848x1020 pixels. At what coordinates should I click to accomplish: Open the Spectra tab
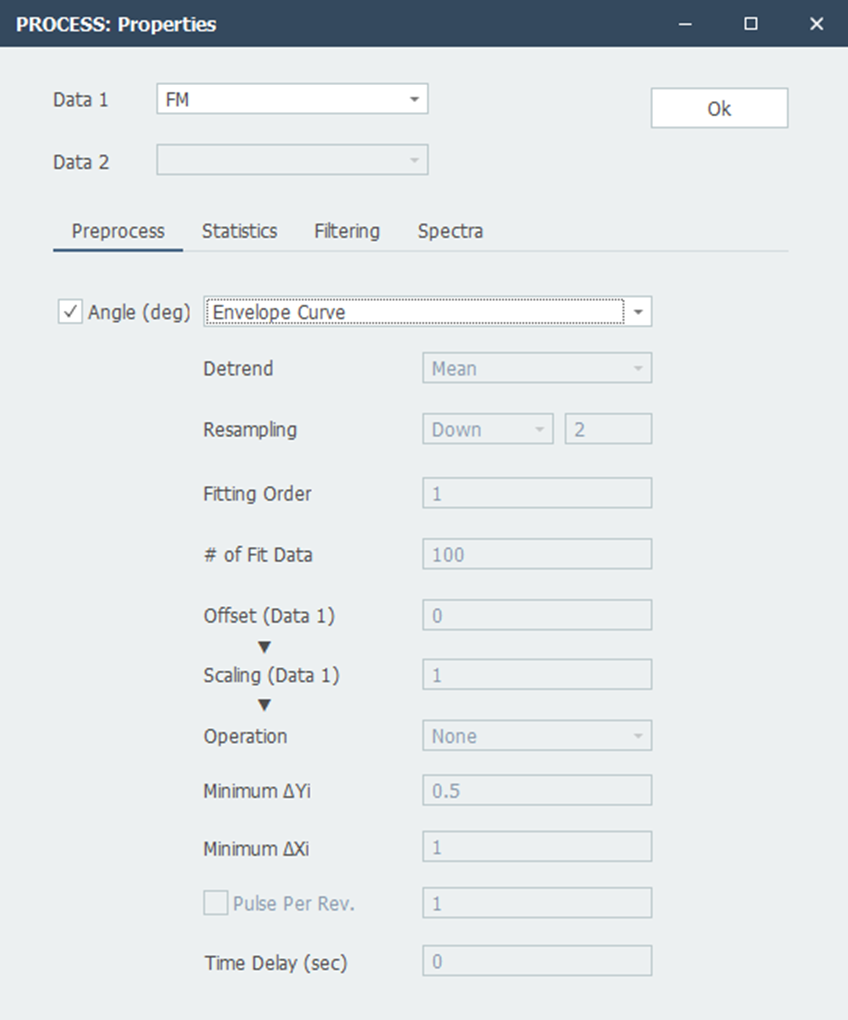point(450,231)
